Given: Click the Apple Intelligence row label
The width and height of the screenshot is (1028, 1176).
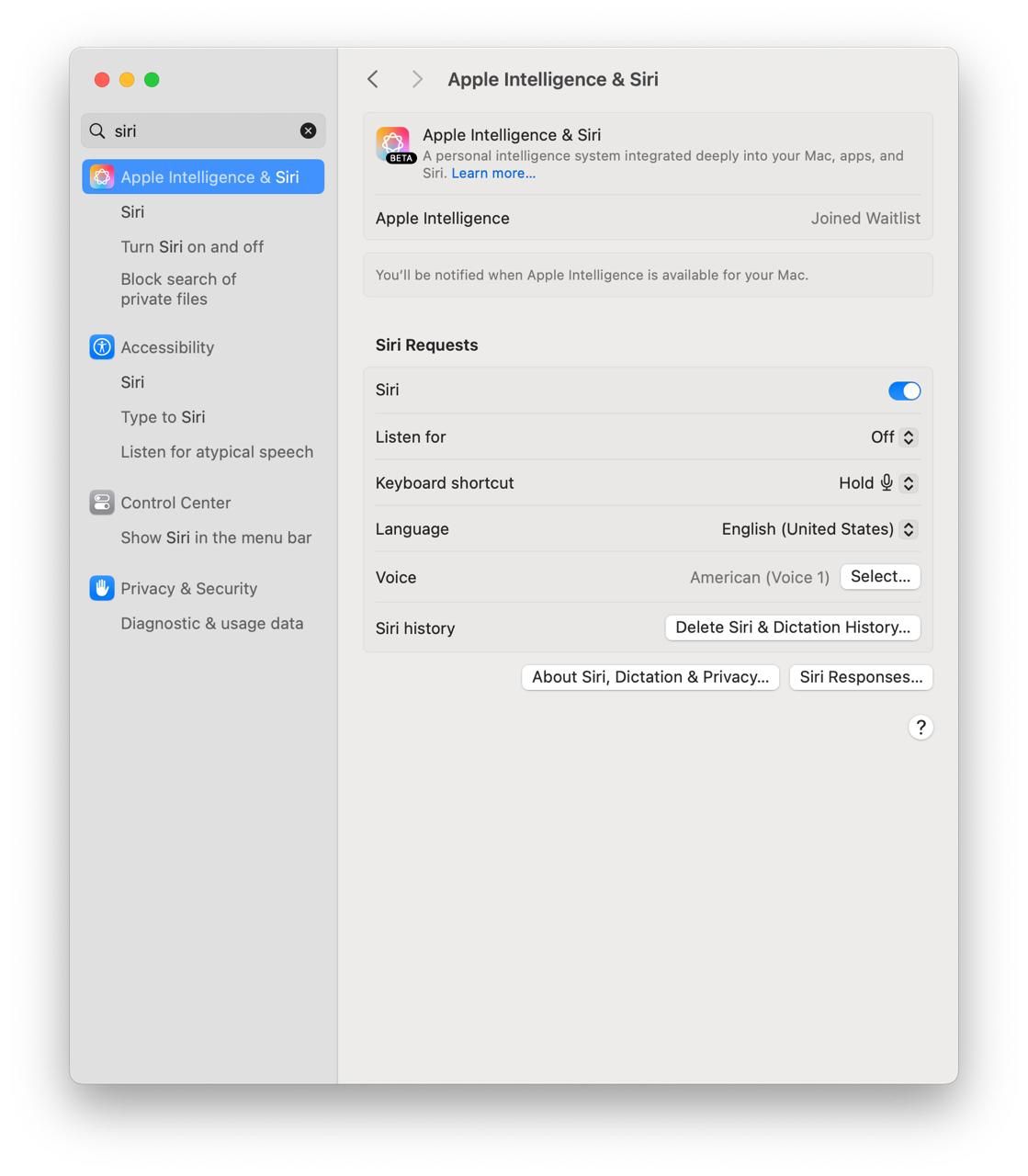Looking at the screenshot, I should point(443,218).
